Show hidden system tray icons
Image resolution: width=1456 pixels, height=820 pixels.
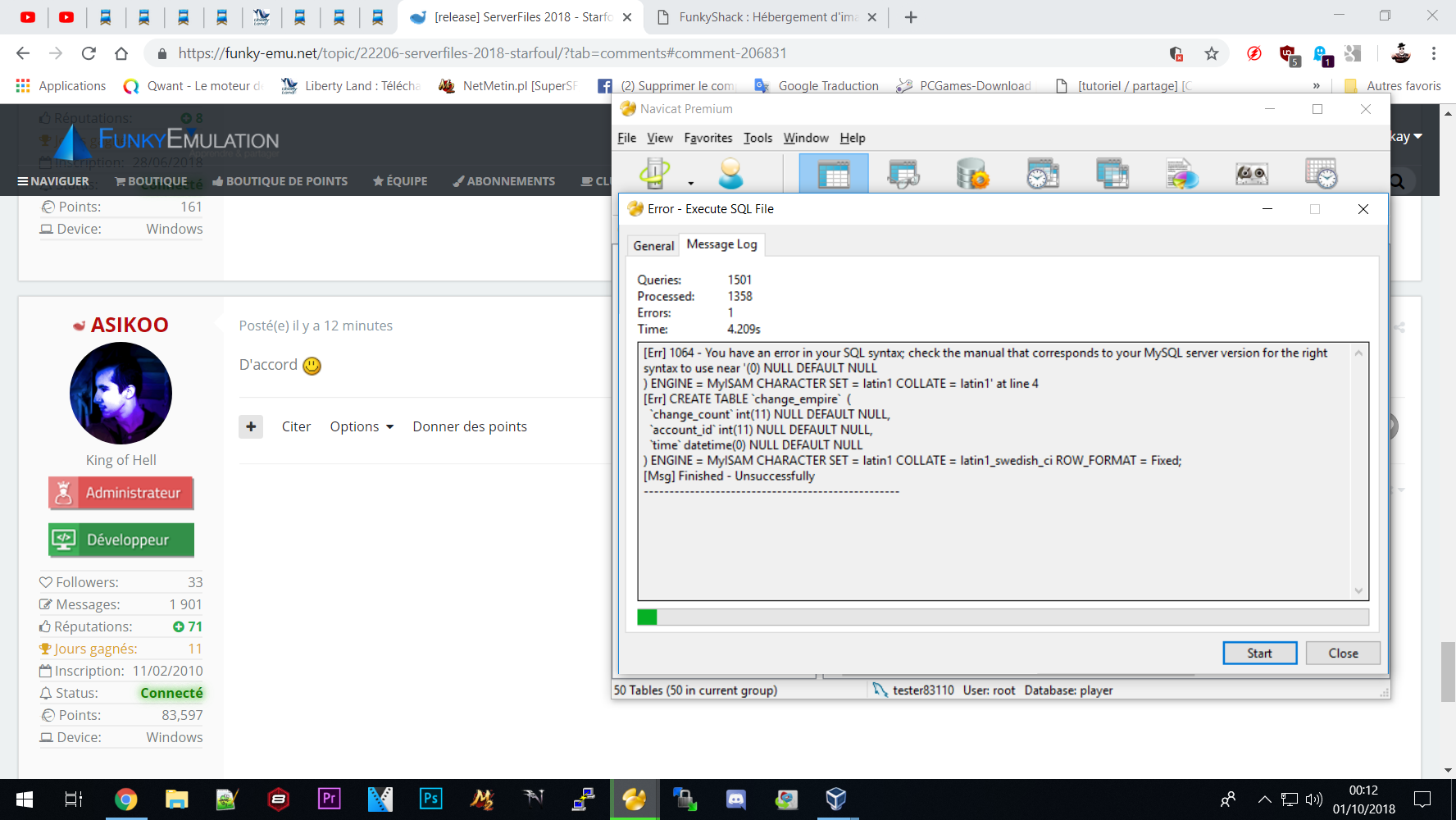coord(1264,799)
